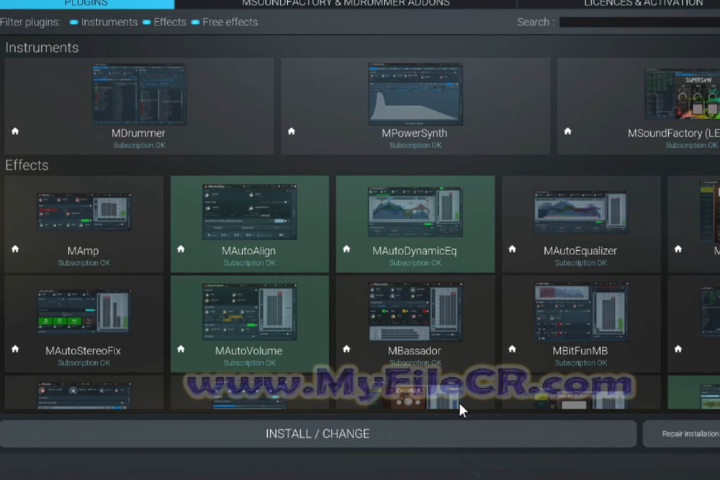720x480 pixels.
Task: Open the home icon on MSoundFactory card
Action: pyautogui.click(x=568, y=131)
